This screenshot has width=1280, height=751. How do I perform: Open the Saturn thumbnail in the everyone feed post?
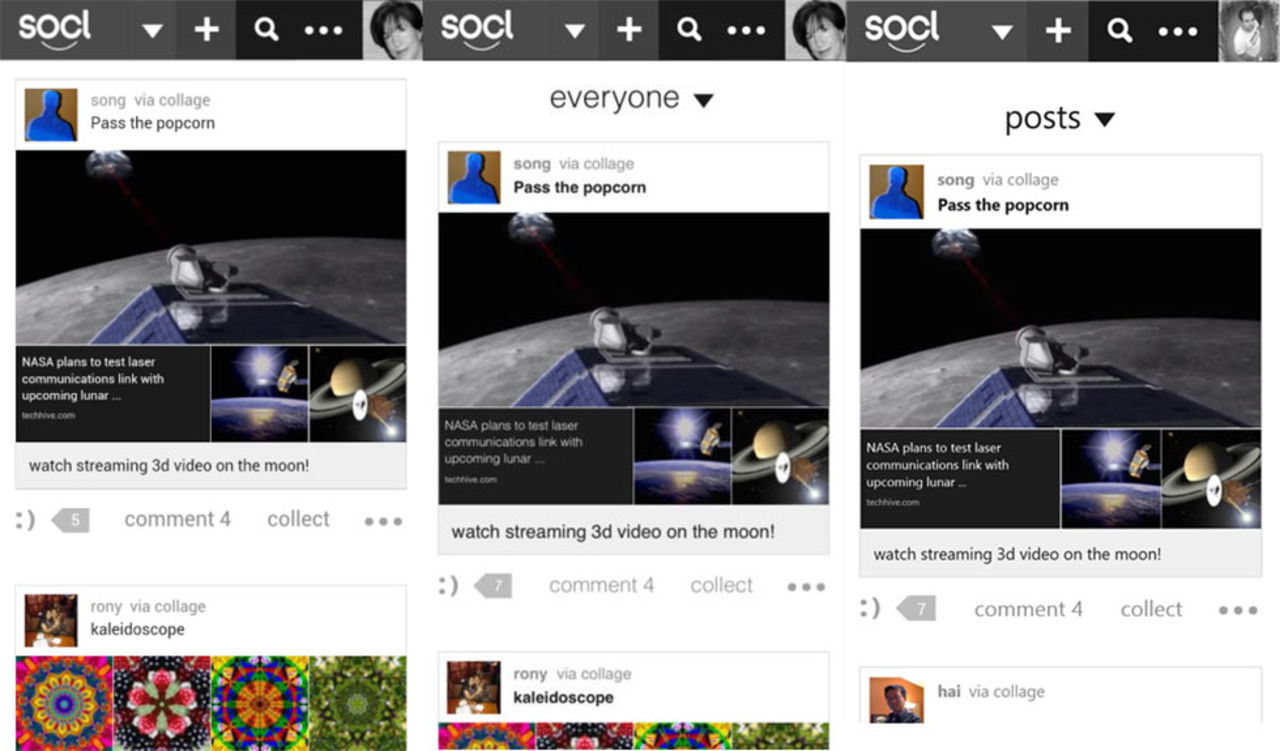click(x=780, y=455)
